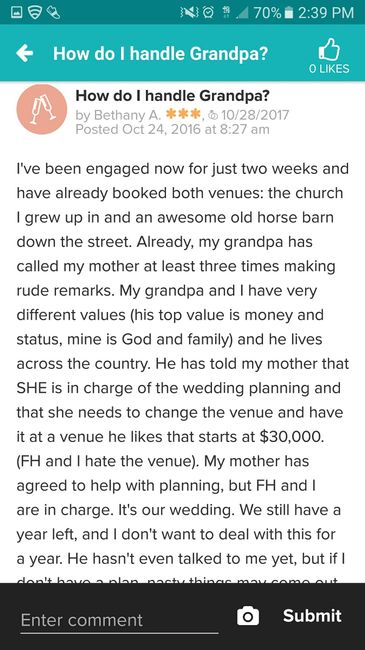
Task: Like the post with thumbs-up icon
Action: (328, 50)
